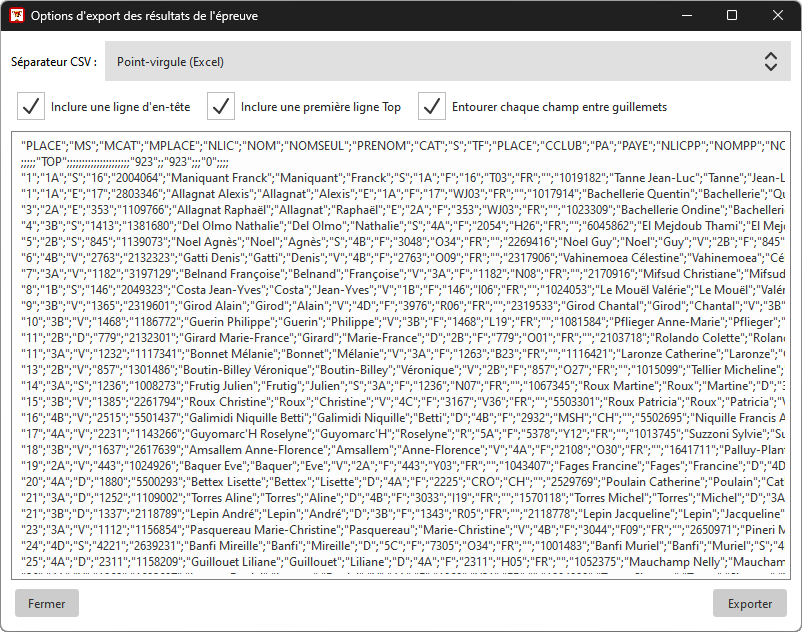Click the up-down chevron of the separator selector

[770, 62]
